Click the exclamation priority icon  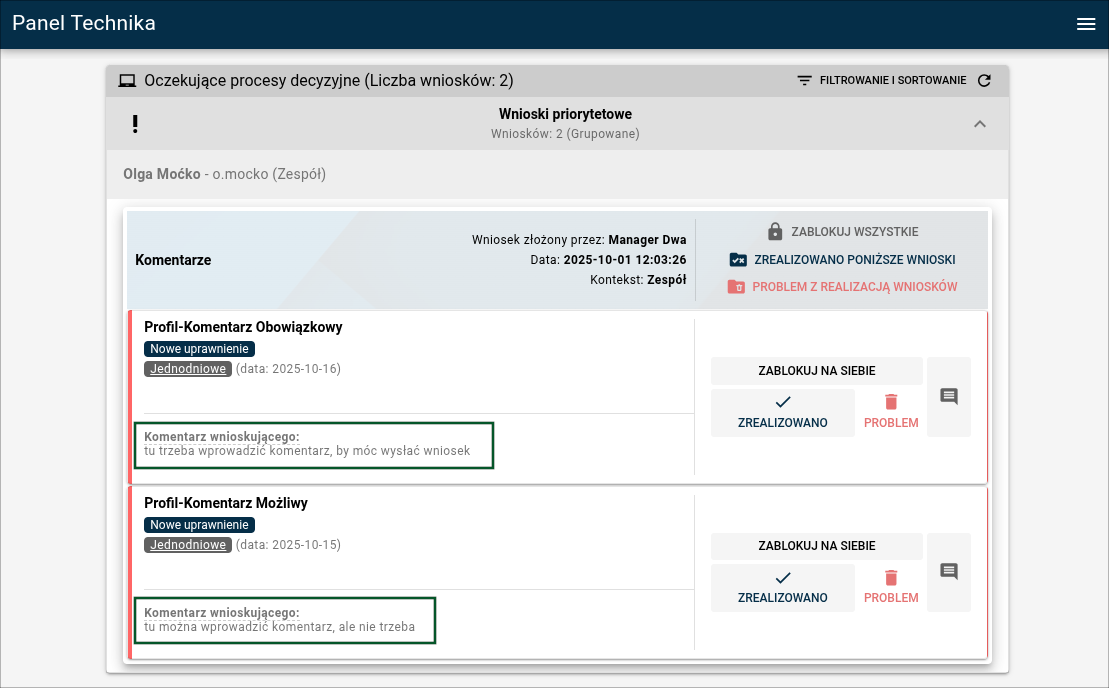[135, 124]
